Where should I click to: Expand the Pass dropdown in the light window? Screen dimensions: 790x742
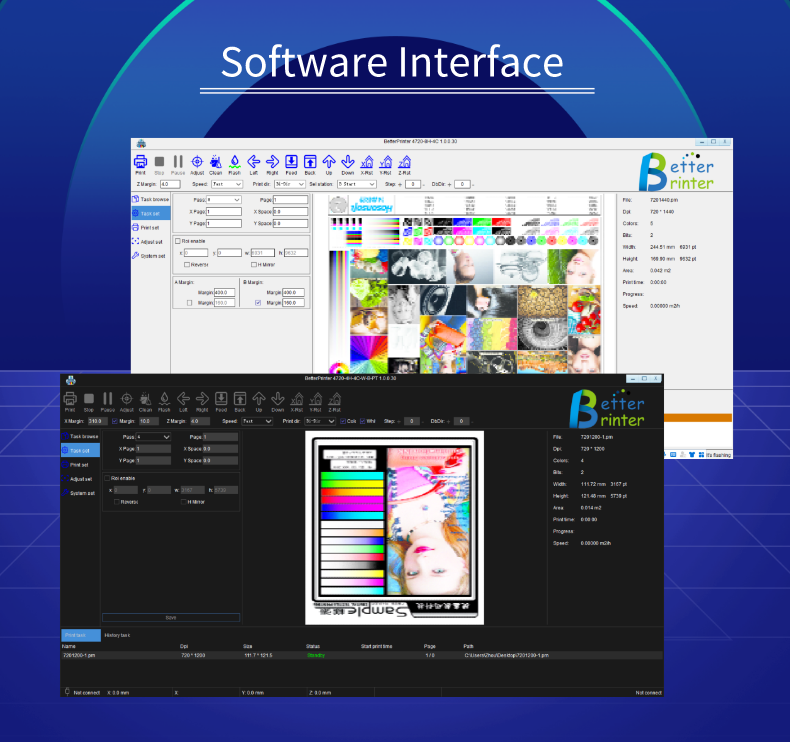click(223, 200)
